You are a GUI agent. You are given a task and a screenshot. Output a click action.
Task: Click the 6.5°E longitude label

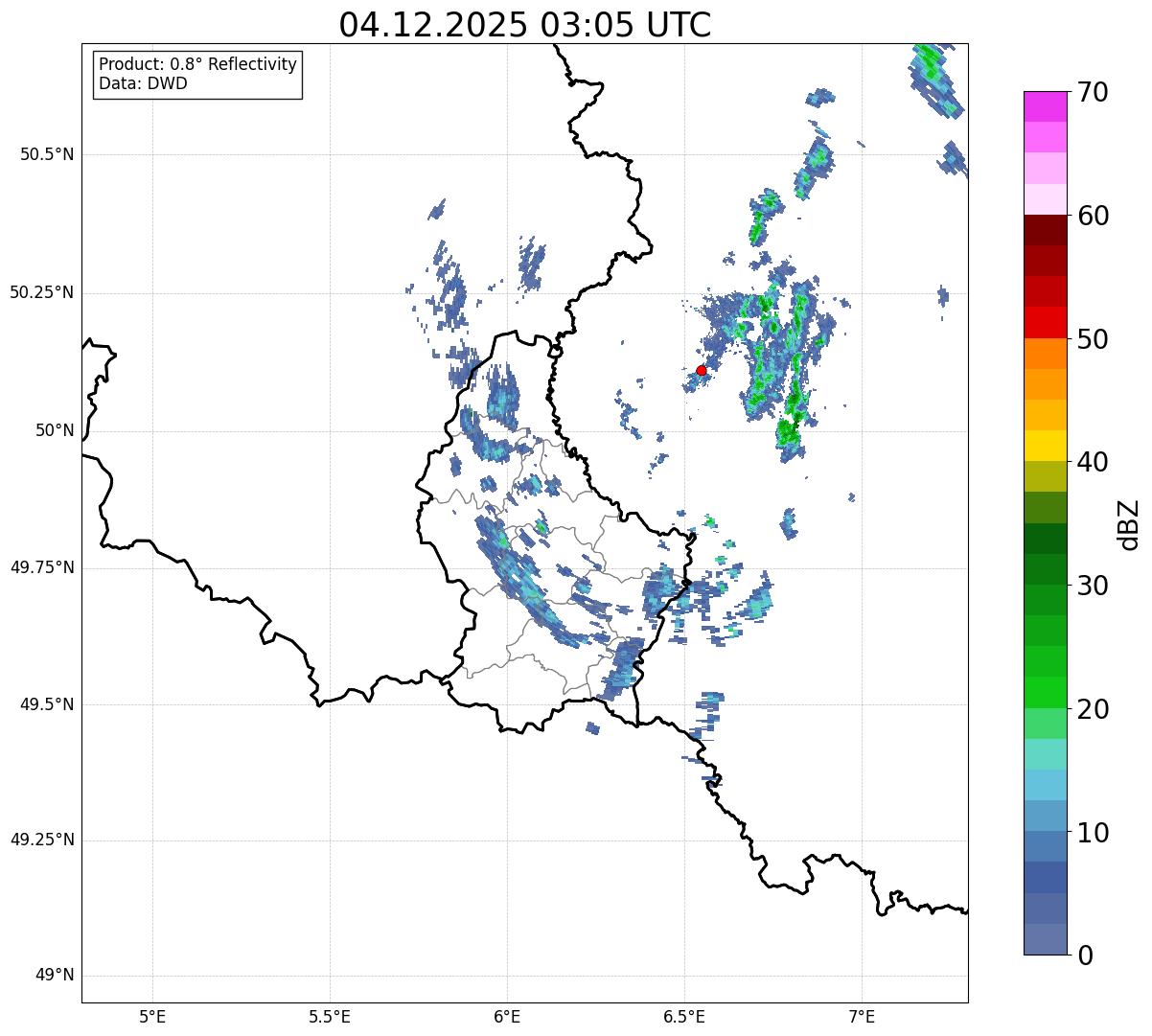(684, 1016)
